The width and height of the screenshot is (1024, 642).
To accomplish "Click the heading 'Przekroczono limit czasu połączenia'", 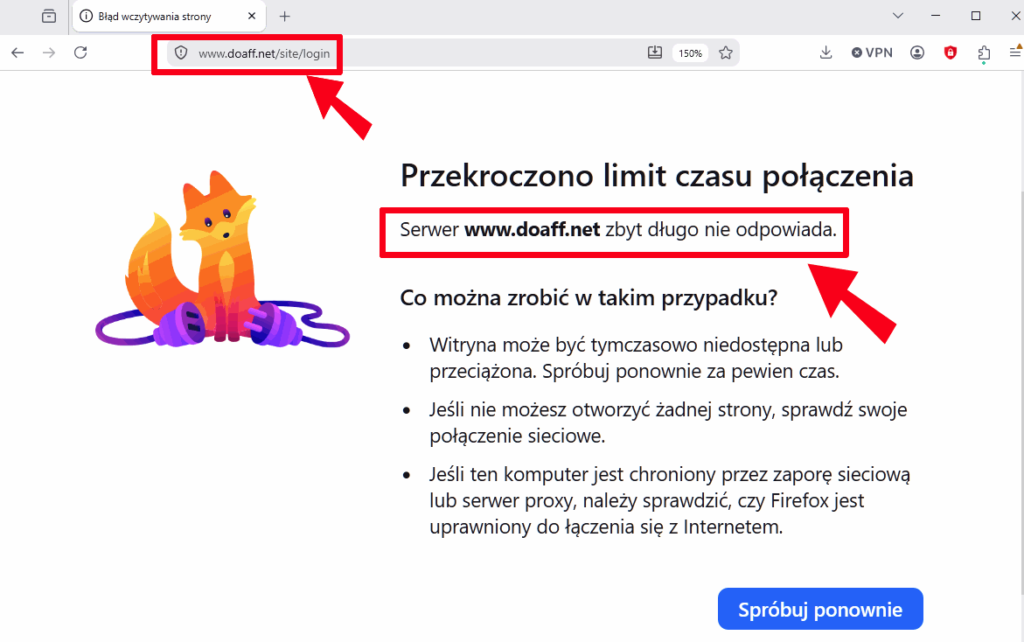I will 656,176.
